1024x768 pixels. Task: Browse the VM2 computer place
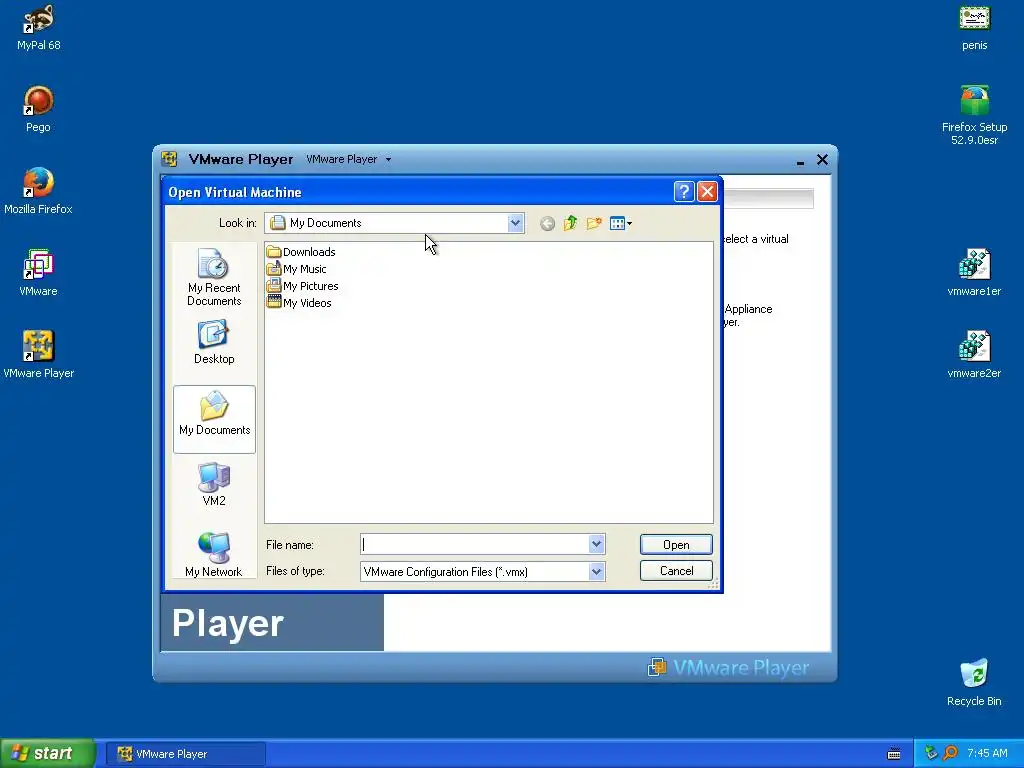[x=214, y=484]
